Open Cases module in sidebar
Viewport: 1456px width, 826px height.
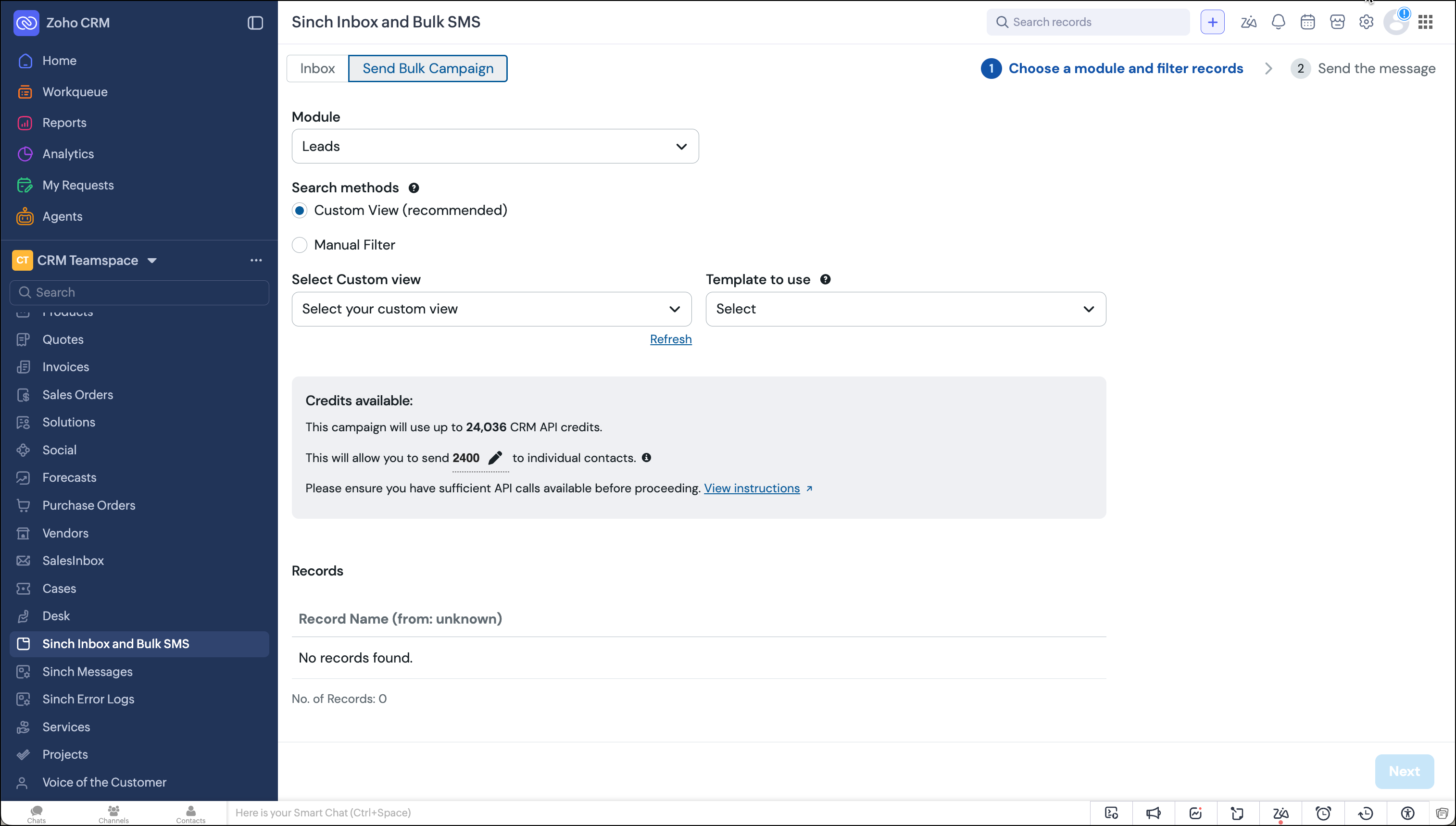(x=59, y=588)
